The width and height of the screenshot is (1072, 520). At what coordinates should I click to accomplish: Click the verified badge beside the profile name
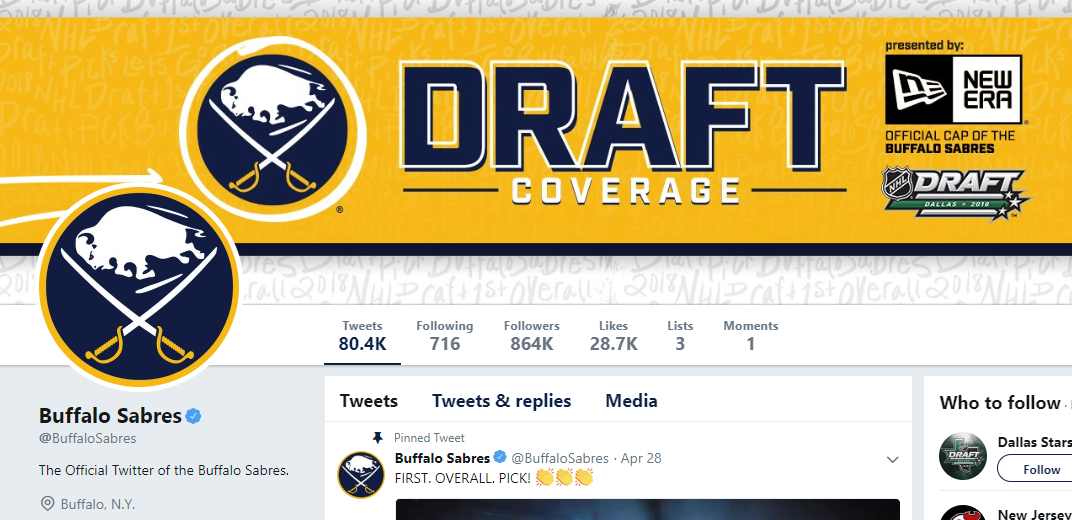tap(194, 415)
